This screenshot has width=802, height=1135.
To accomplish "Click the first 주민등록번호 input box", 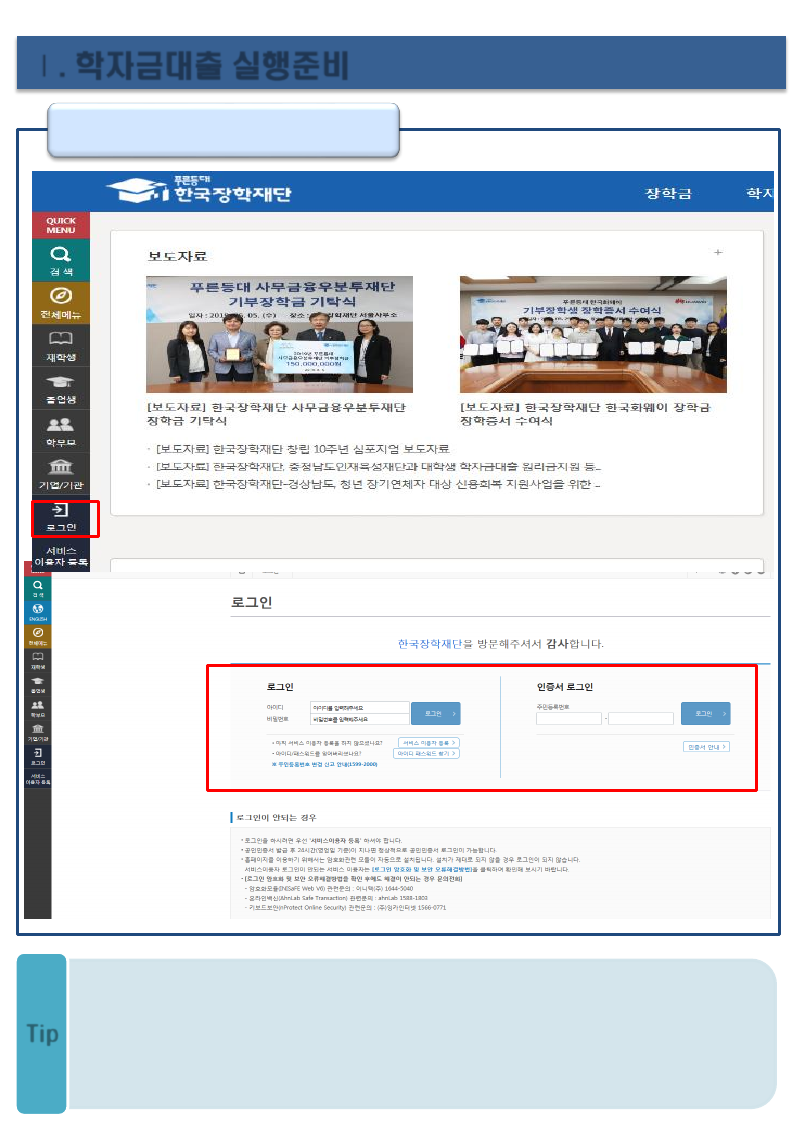I will 569,719.
